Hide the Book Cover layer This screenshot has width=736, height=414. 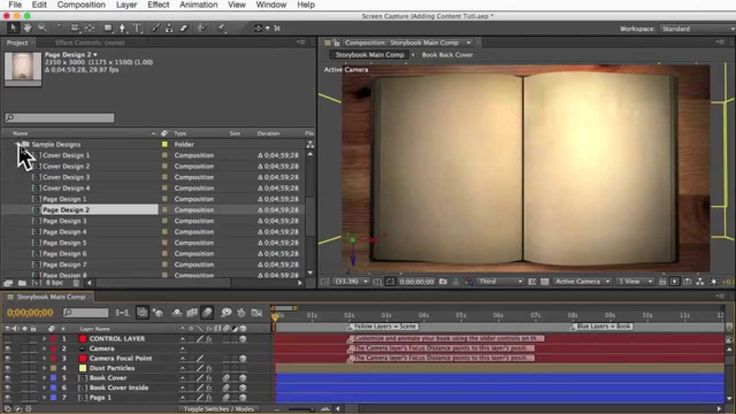[x=8, y=378]
